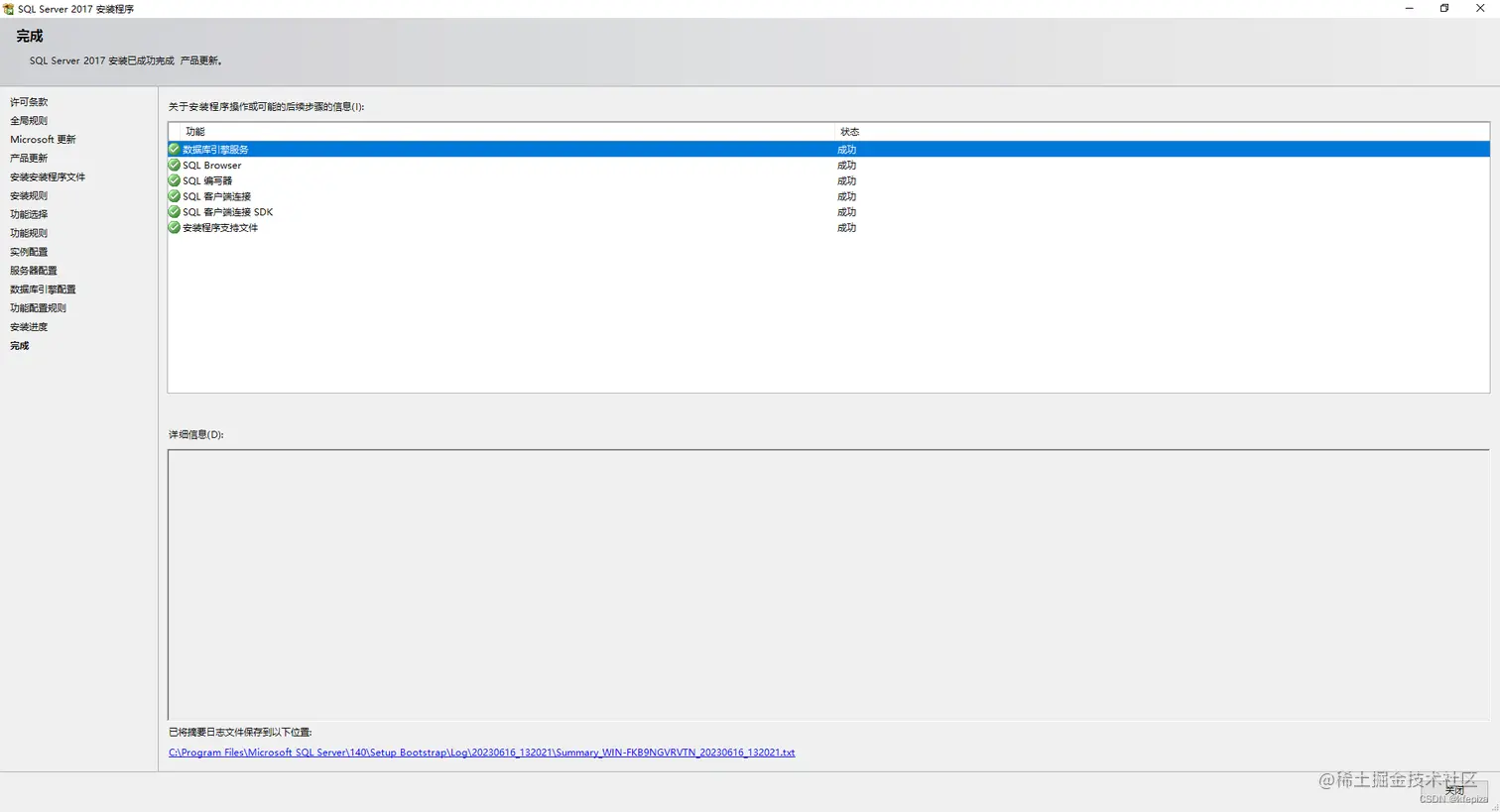This screenshot has width=1500, height=812.
Task: Select the SQL 客户端连接 SDK feature row
Action: 828,211
